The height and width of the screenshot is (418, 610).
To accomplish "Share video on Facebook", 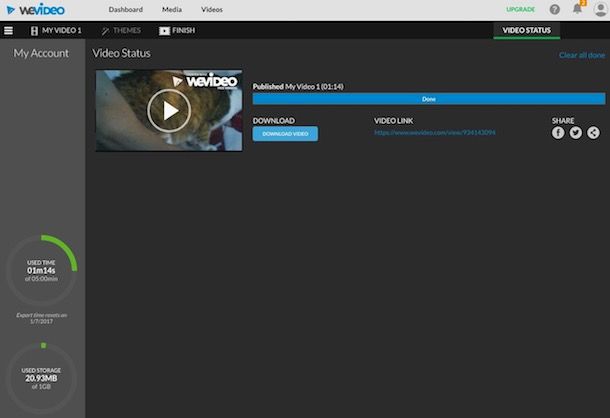I will (x=558, y=133).
